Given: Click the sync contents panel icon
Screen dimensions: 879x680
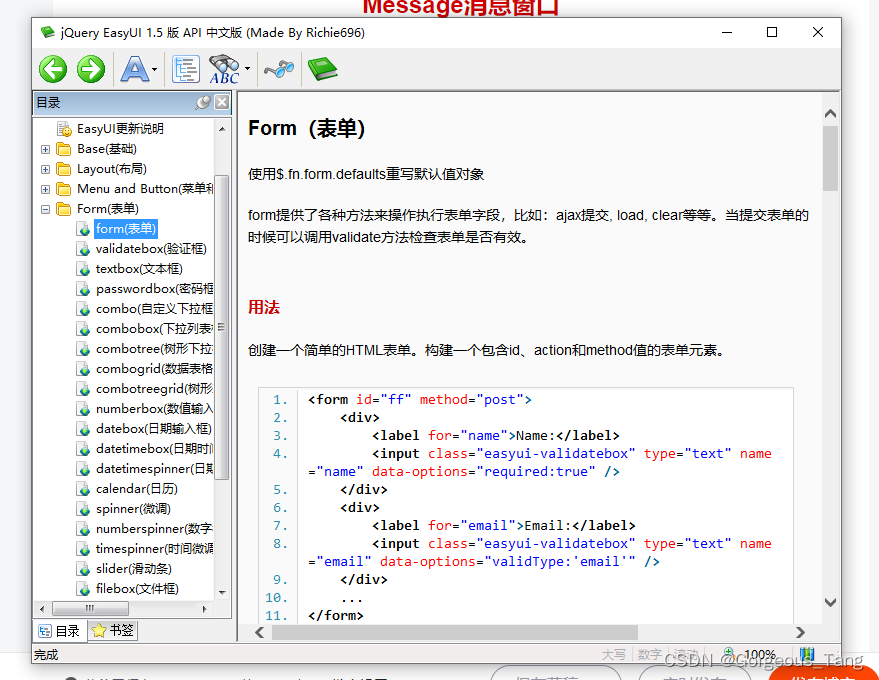Looking at the screenshot, I should pos(186,69).
